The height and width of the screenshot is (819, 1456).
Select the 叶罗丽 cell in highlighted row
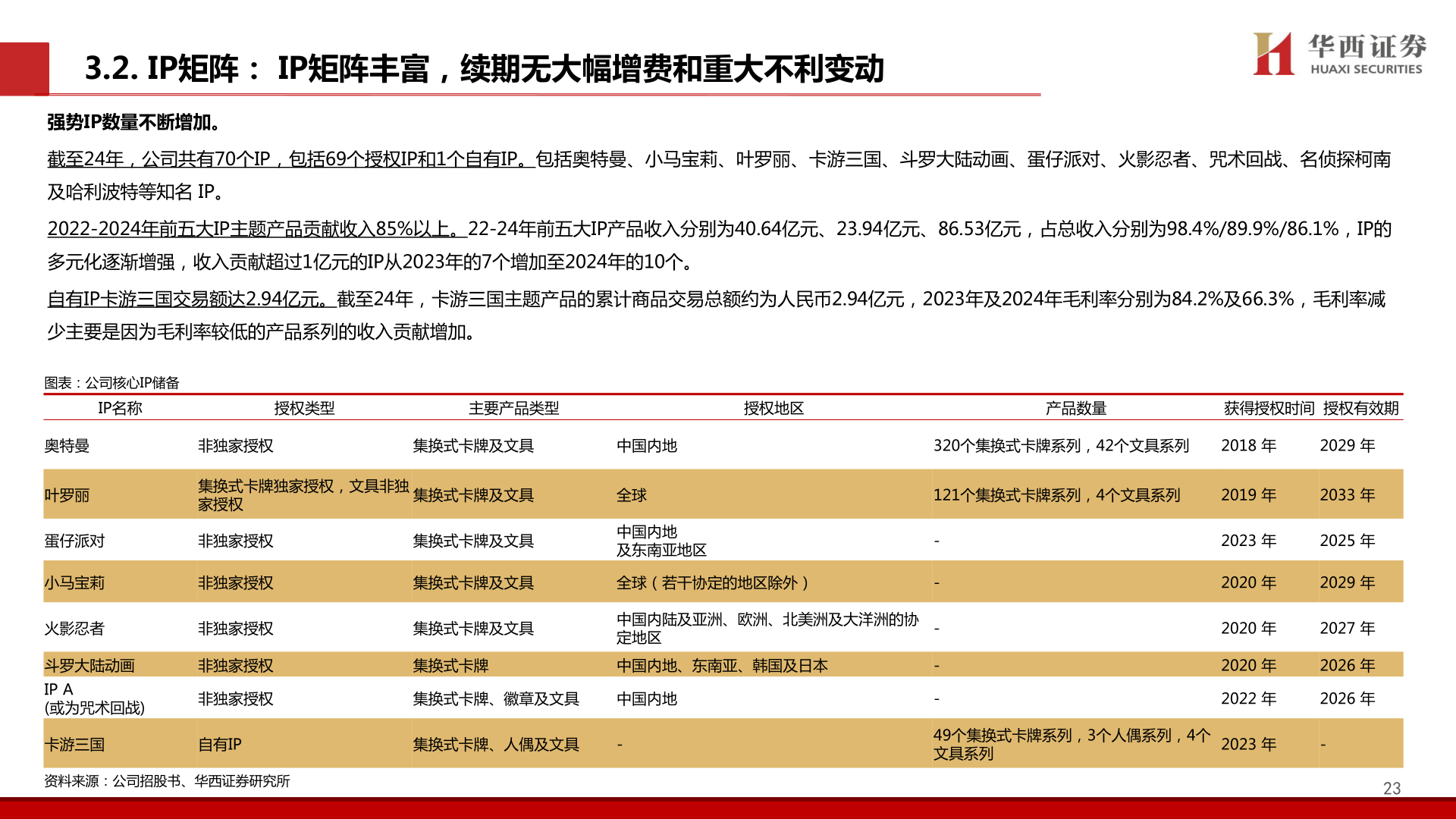pyautogui.click(x=67, y=495)
